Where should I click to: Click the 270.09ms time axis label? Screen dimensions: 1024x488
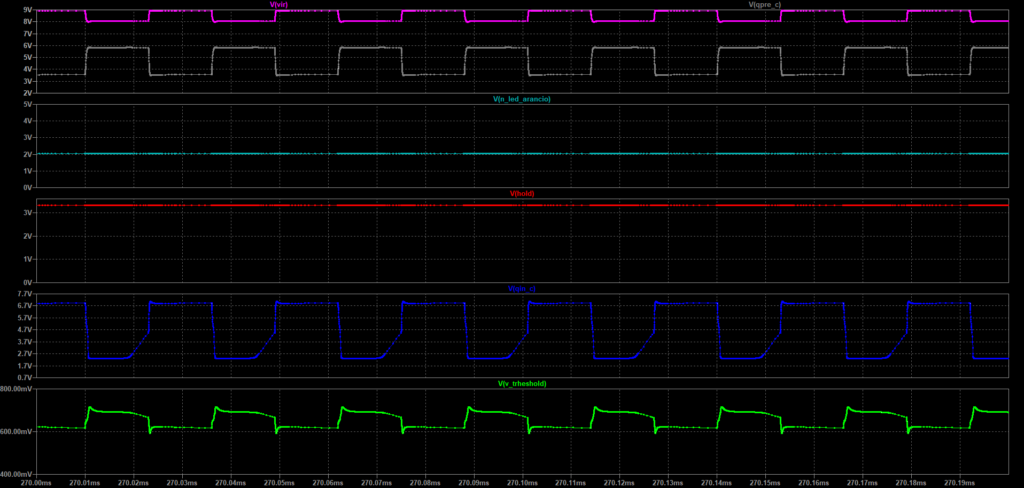click(x=474, y=483)
